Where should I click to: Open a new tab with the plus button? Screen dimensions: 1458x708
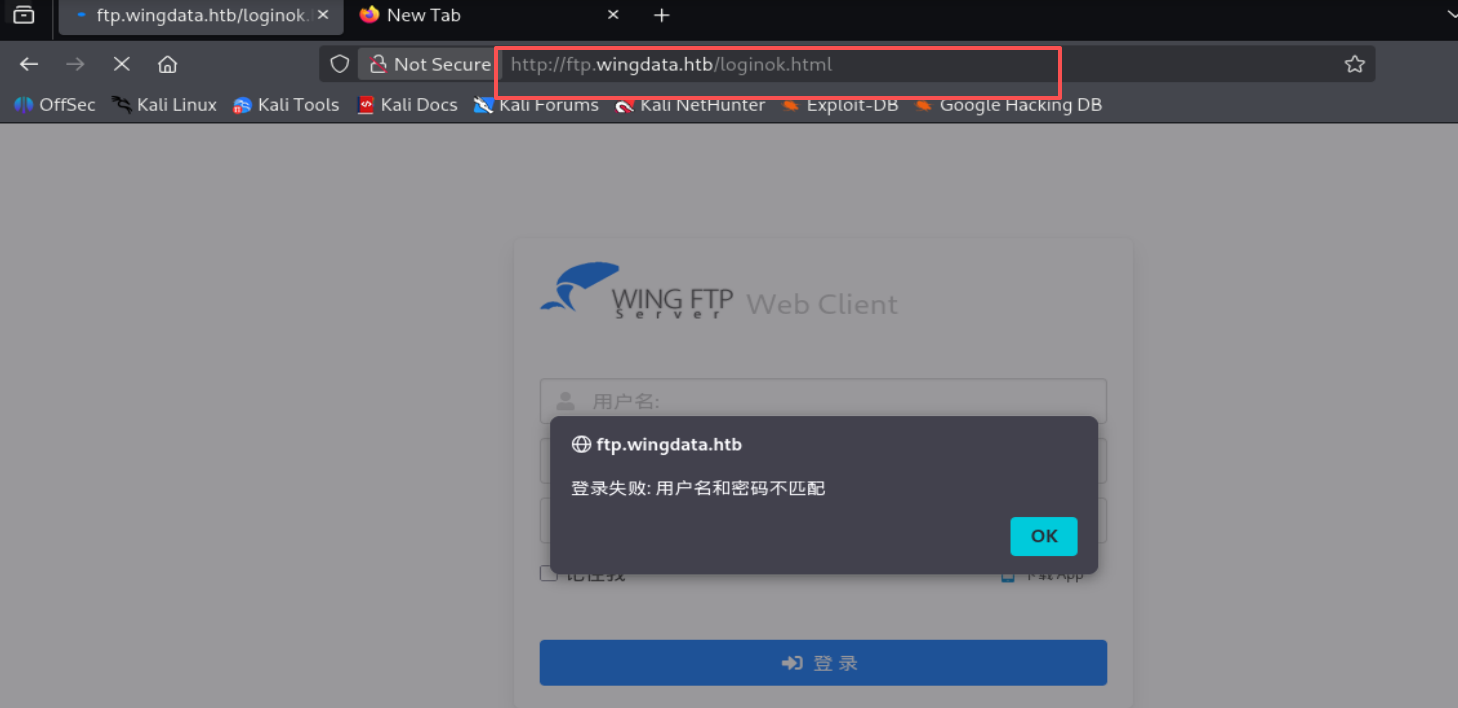[661, 15]
